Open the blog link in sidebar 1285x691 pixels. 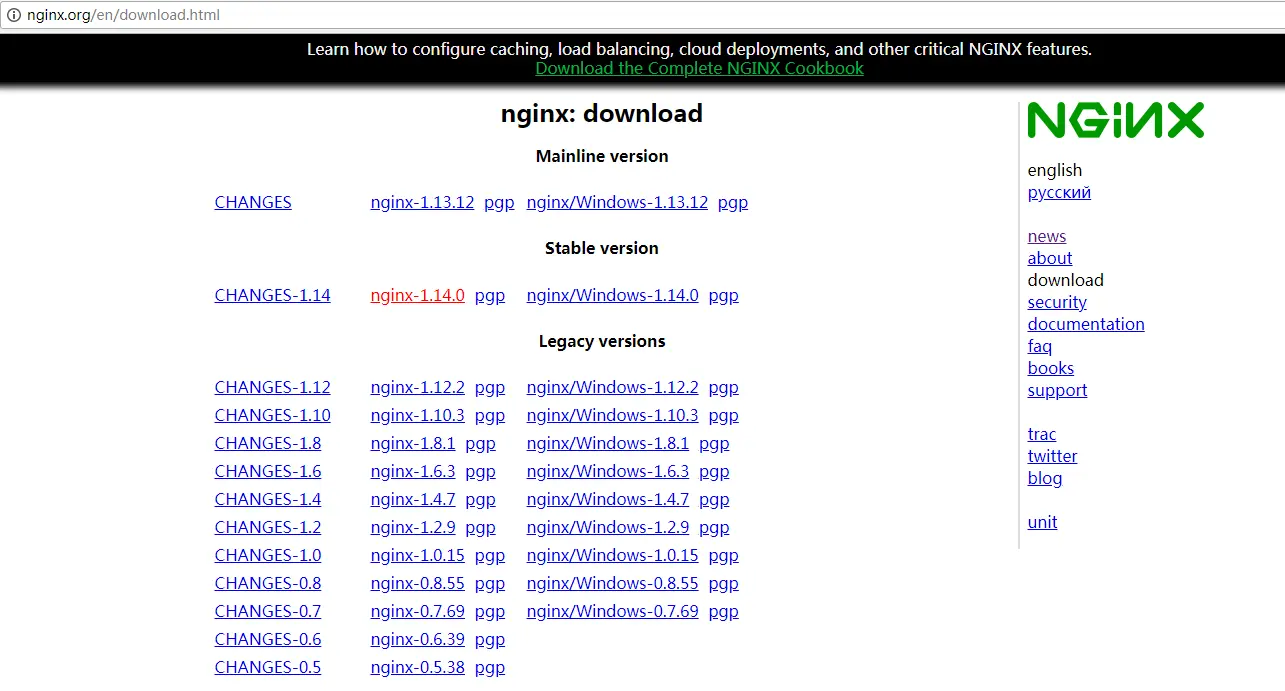1044,478
